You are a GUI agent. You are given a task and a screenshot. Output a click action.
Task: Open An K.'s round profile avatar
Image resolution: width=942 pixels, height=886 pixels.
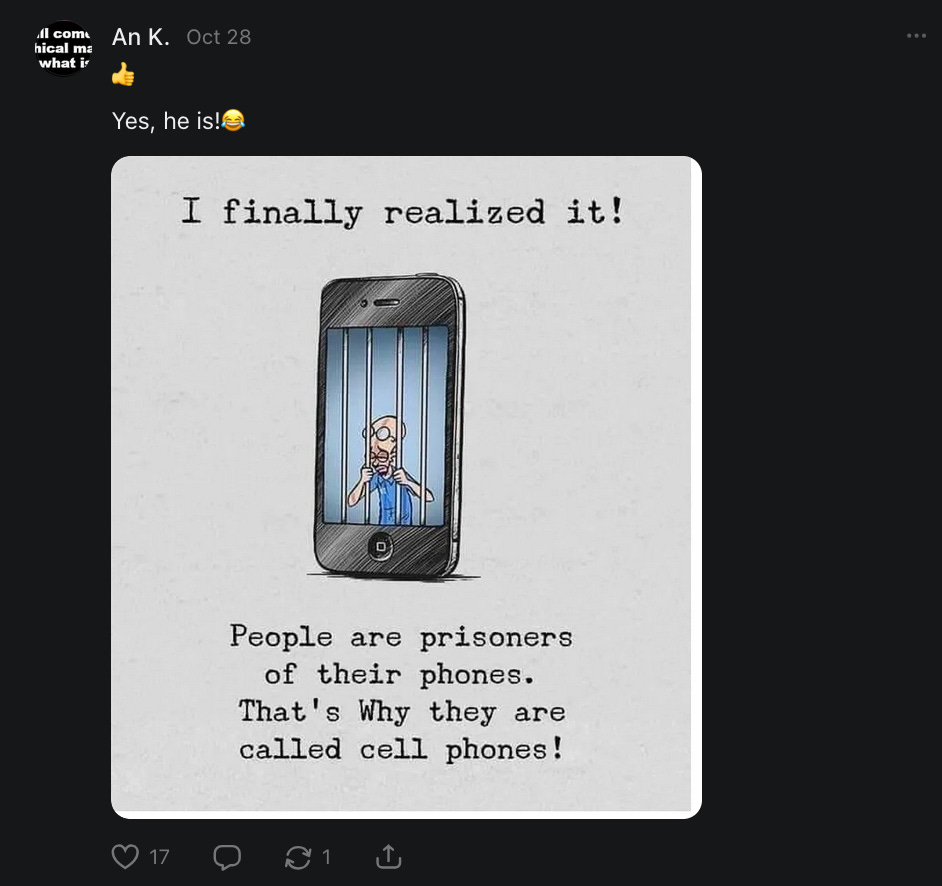pos(63,48)
